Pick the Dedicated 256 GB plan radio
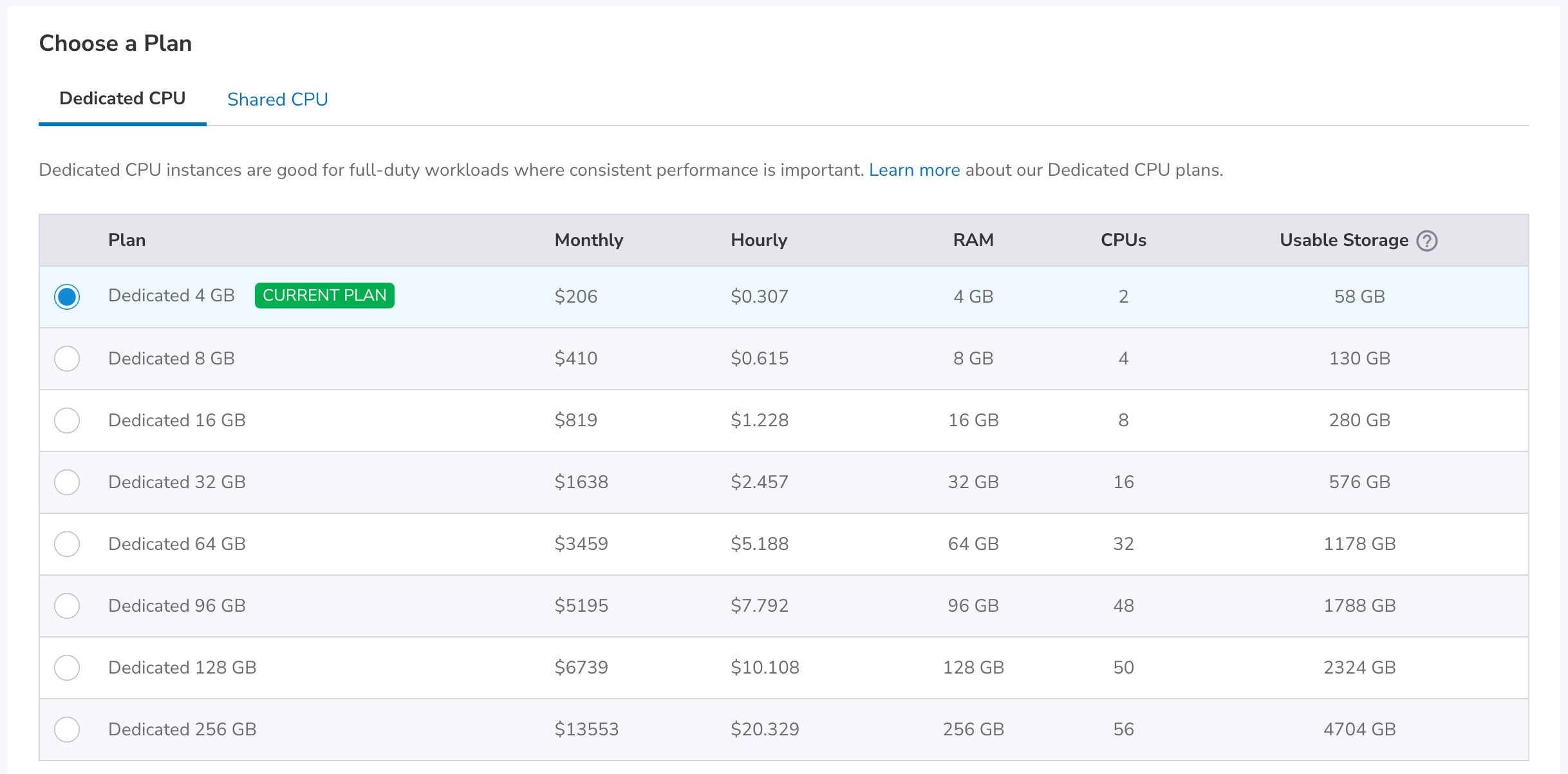 pyautogui.click(x=67, y=730)
